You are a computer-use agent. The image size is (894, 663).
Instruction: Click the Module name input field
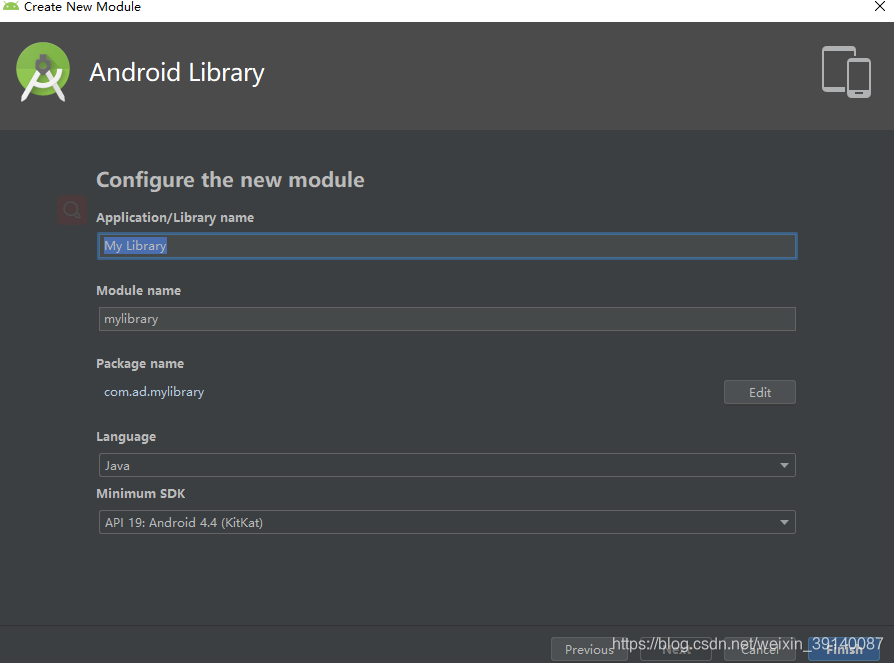click(x=447, y=319)
